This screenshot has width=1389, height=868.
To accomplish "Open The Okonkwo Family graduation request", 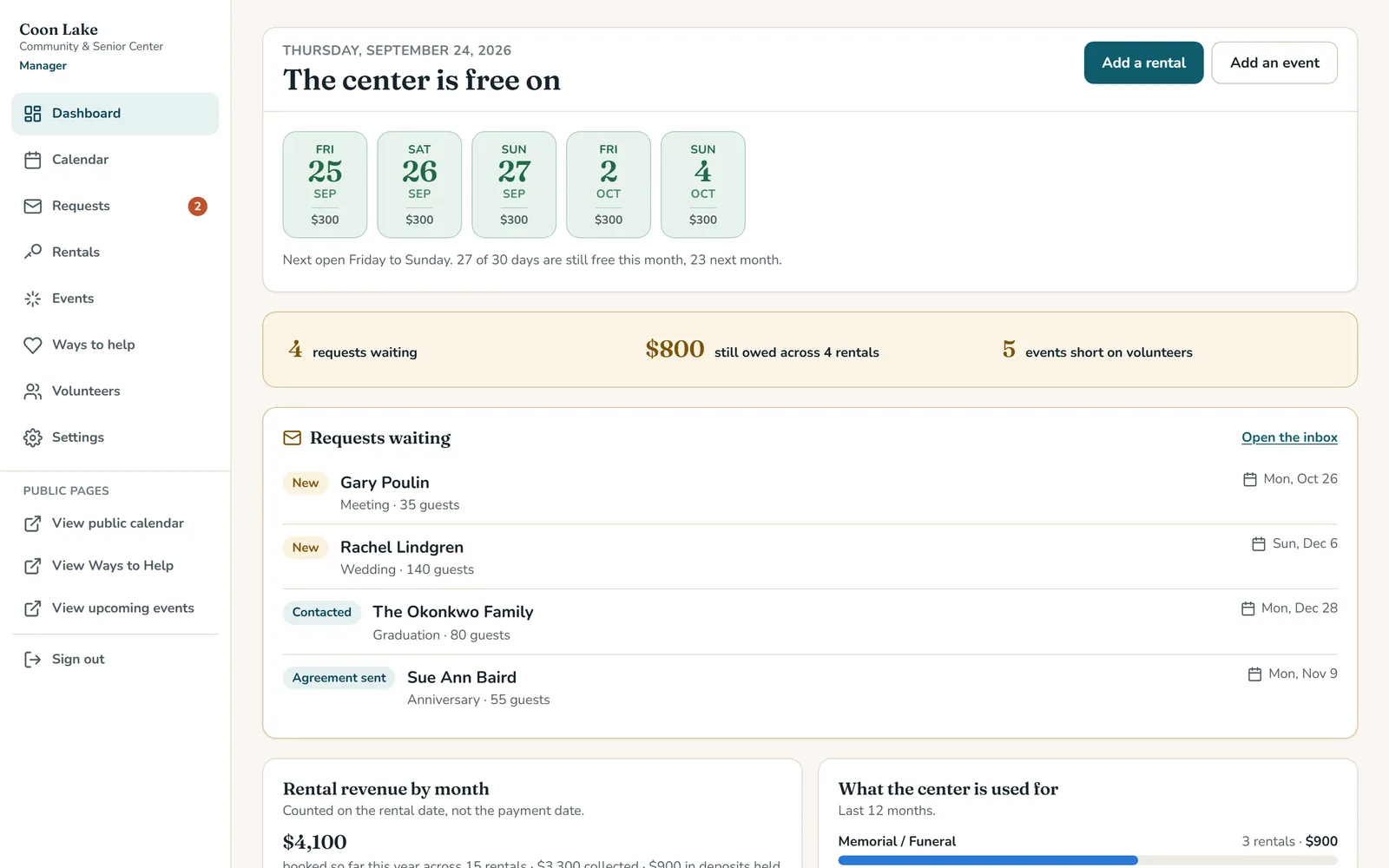I will tap(810, 622).
